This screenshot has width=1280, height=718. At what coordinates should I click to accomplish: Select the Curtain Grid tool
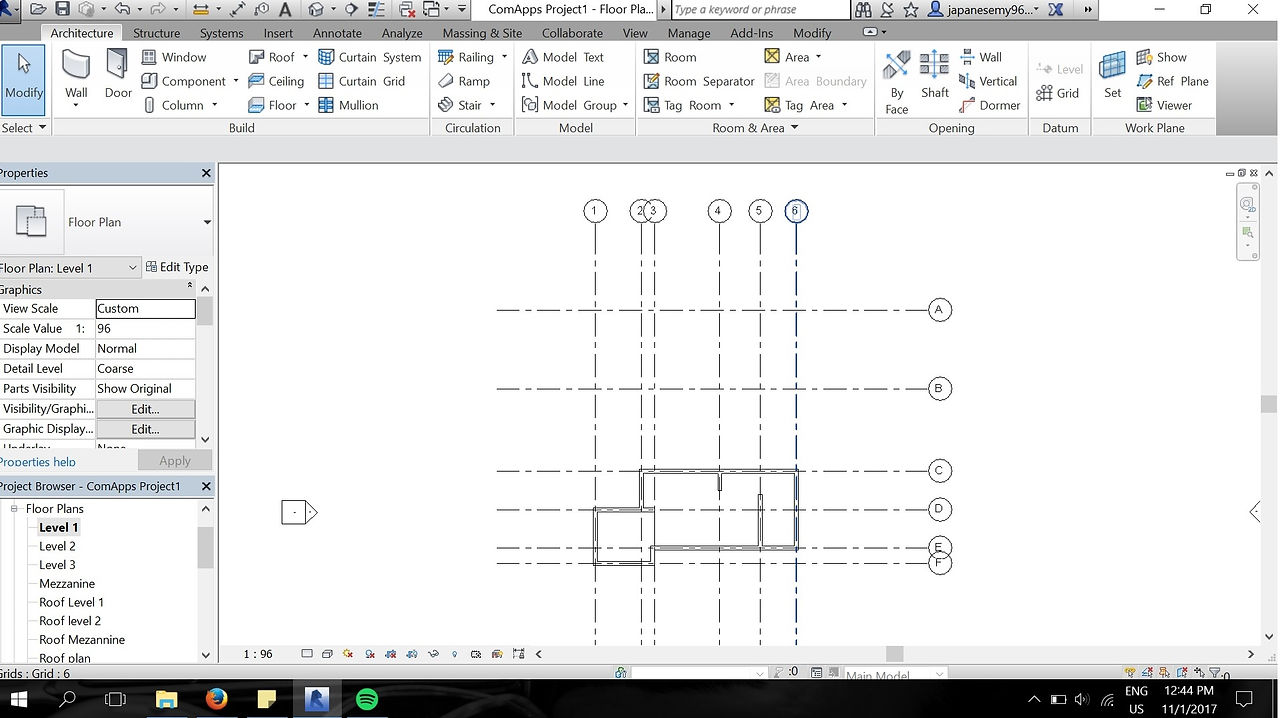pyautogui.click(x=361, y=81)
